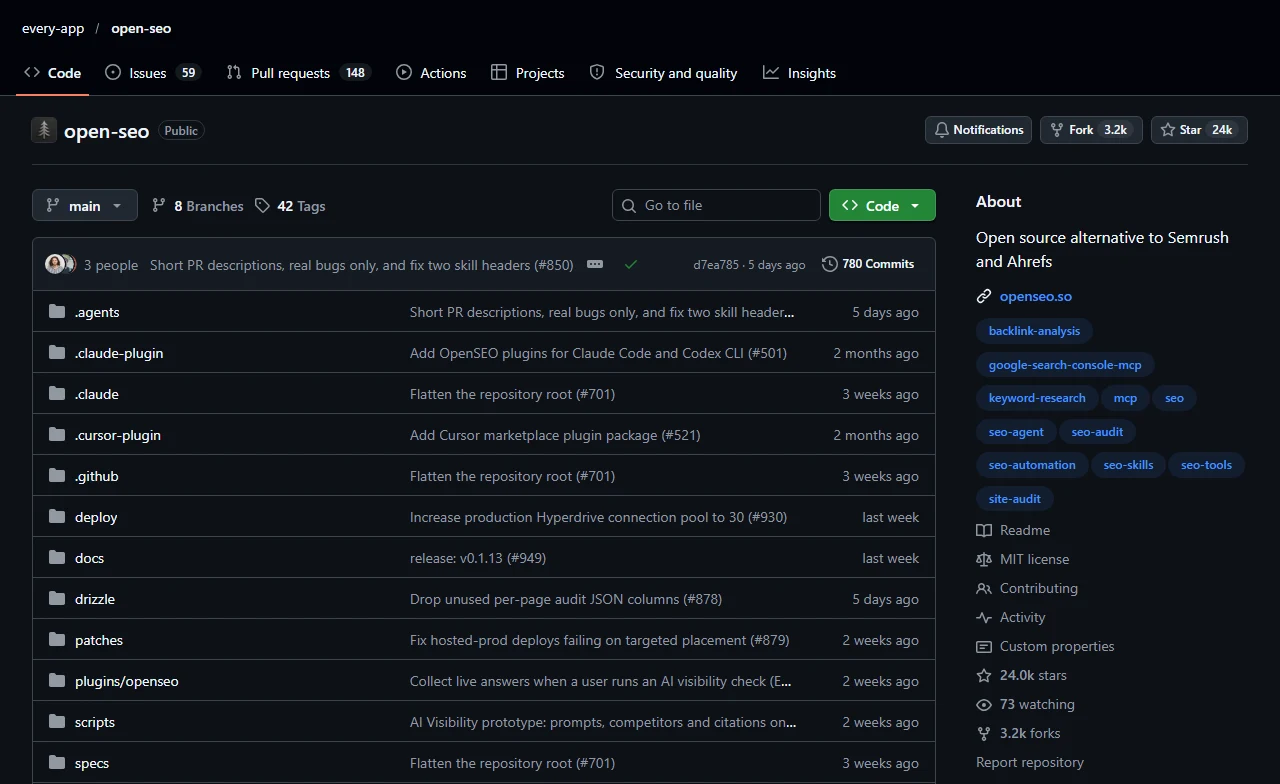1280x784 pixels.
Task: Click the folder icon for the deploy row
Action: pos(57,517)
